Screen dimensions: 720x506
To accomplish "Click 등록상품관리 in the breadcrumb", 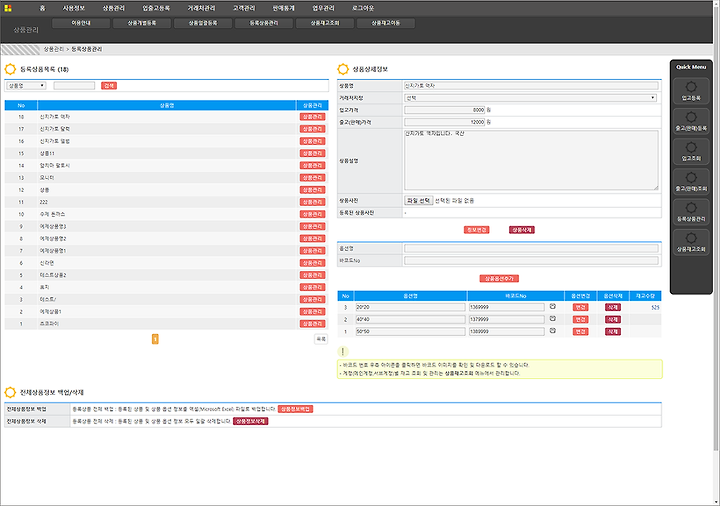I will pos(86,49).
